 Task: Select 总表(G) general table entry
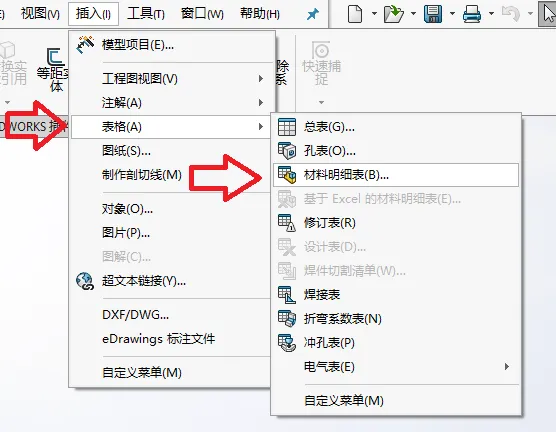coord(396,127)
